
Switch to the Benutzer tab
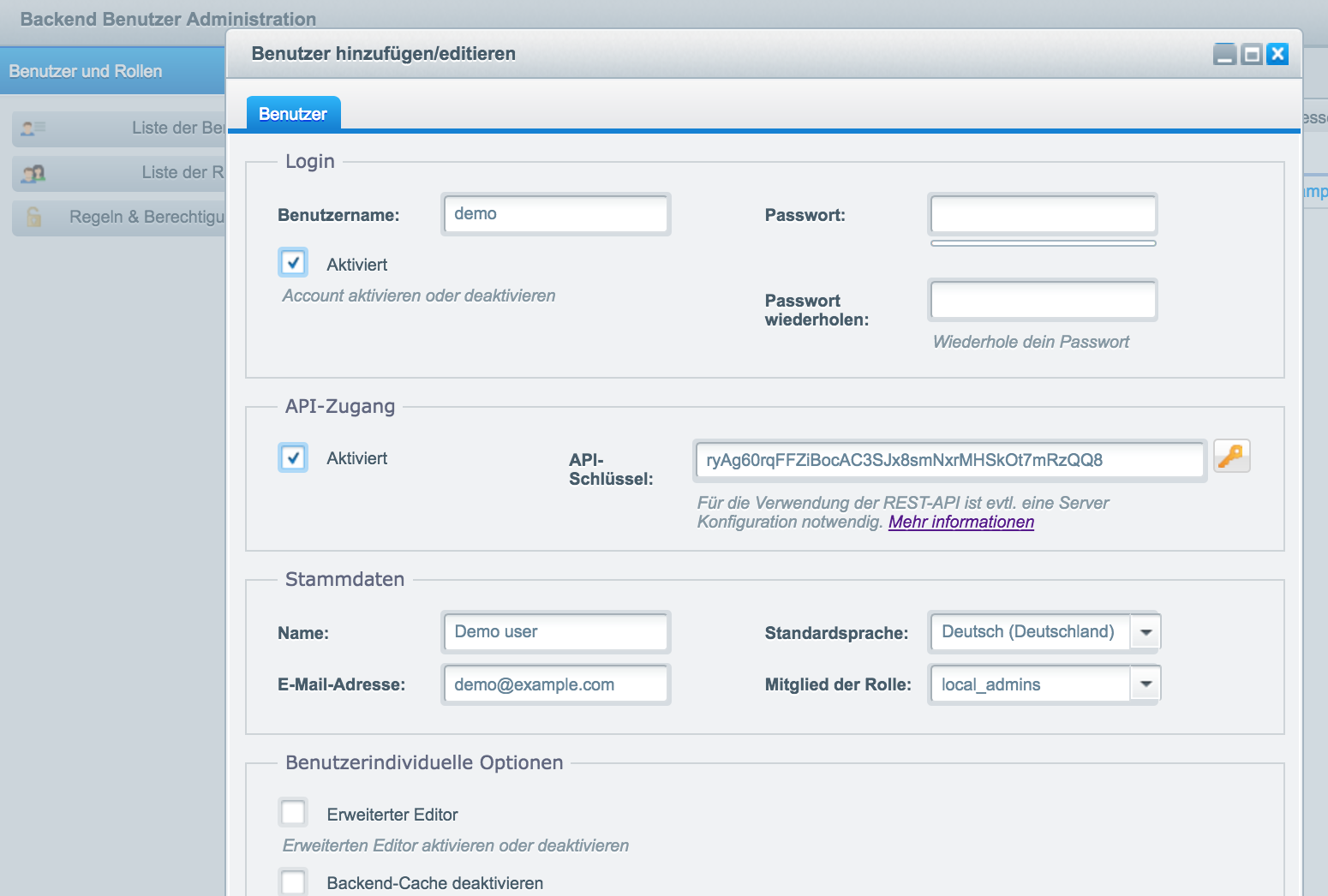pos(293,113)
